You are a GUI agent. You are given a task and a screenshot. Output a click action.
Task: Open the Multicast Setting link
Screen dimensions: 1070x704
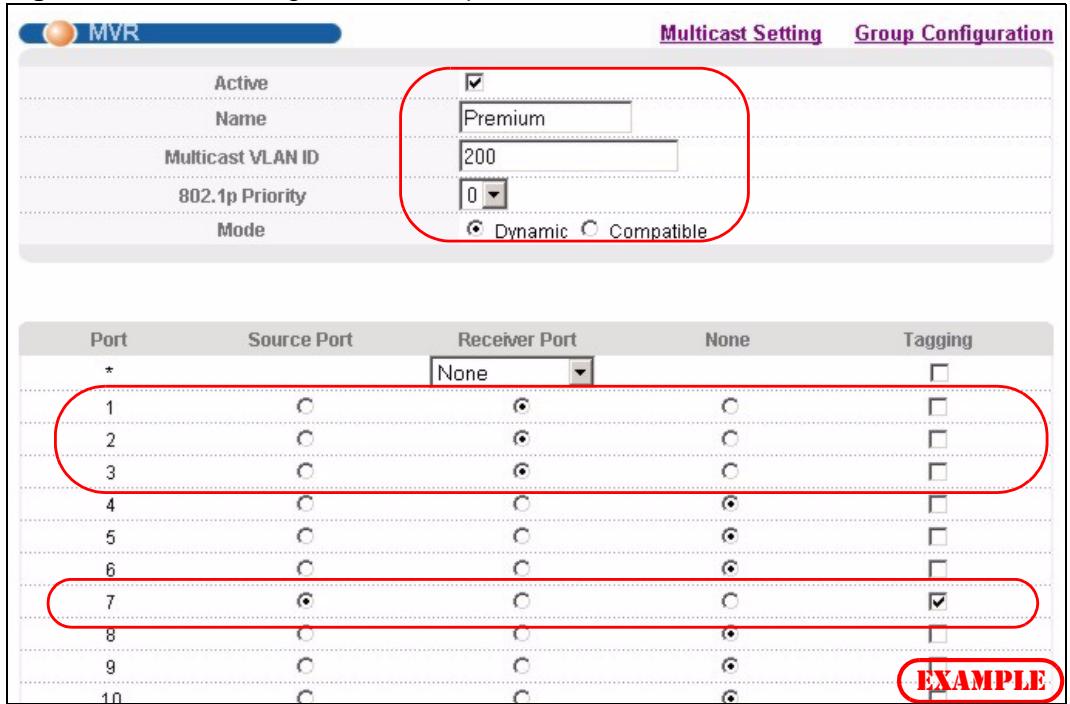(740, 33)
